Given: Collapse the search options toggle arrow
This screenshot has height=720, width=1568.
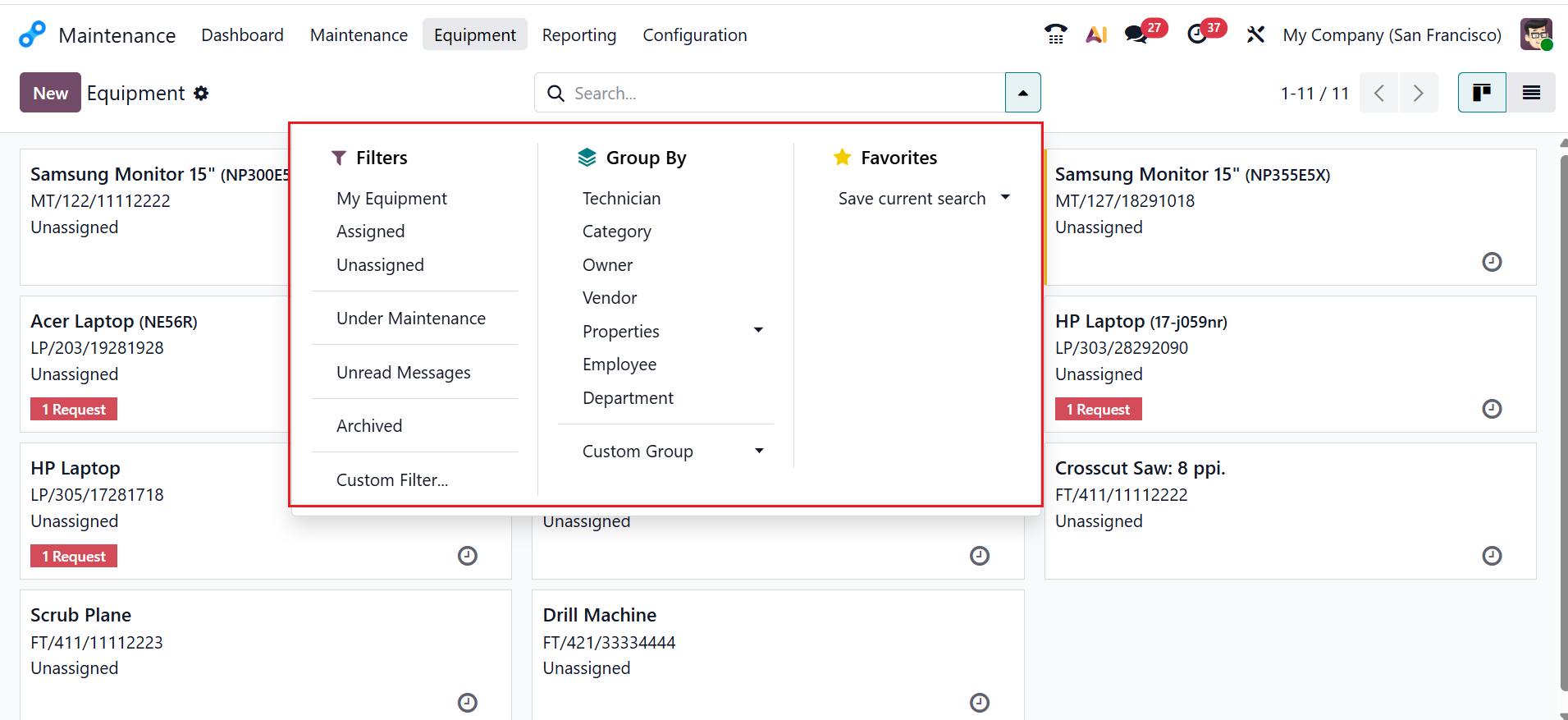Looking at the screenshot, I should point(1022,93).
